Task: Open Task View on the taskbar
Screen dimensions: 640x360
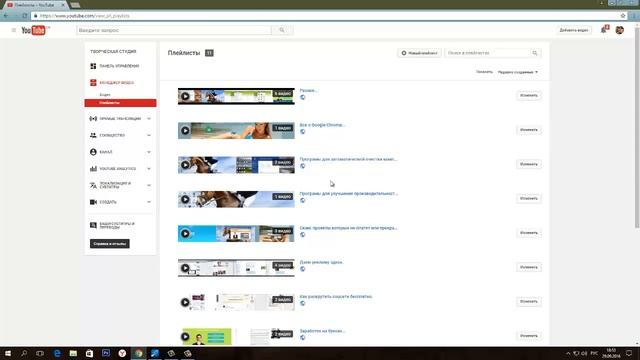Action: click(40, 353)
